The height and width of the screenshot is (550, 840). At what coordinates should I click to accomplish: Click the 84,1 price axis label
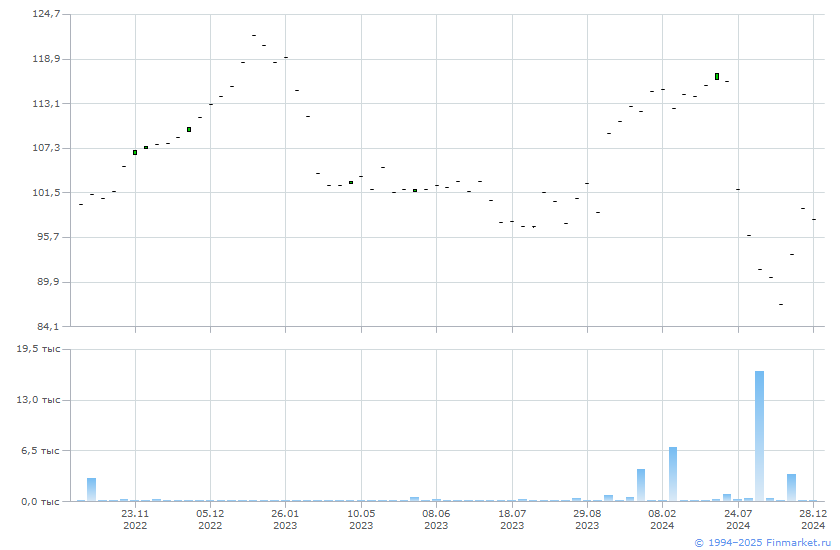pos(48,326)
